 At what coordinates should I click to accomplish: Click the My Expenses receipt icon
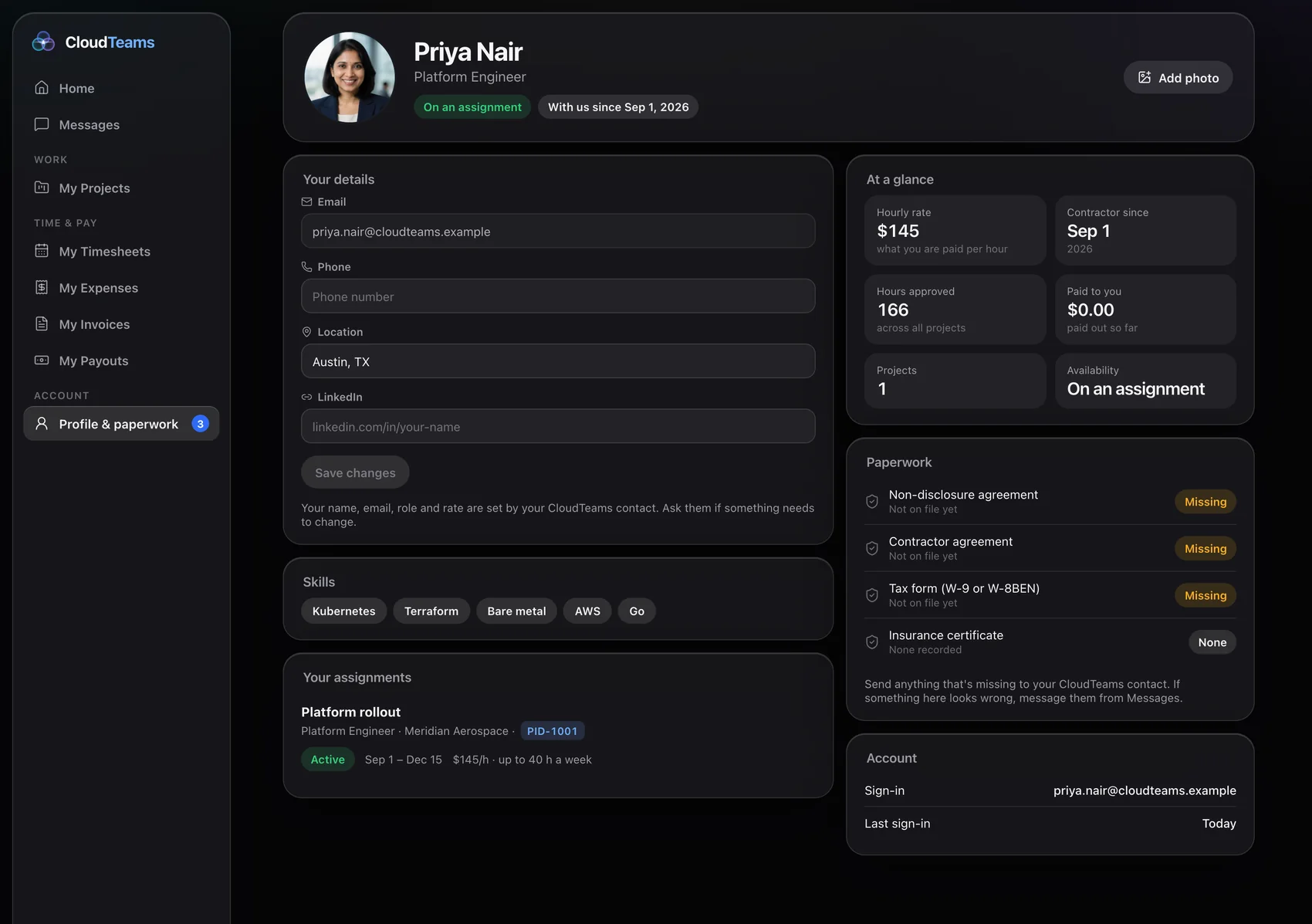[x=42, y=287]
